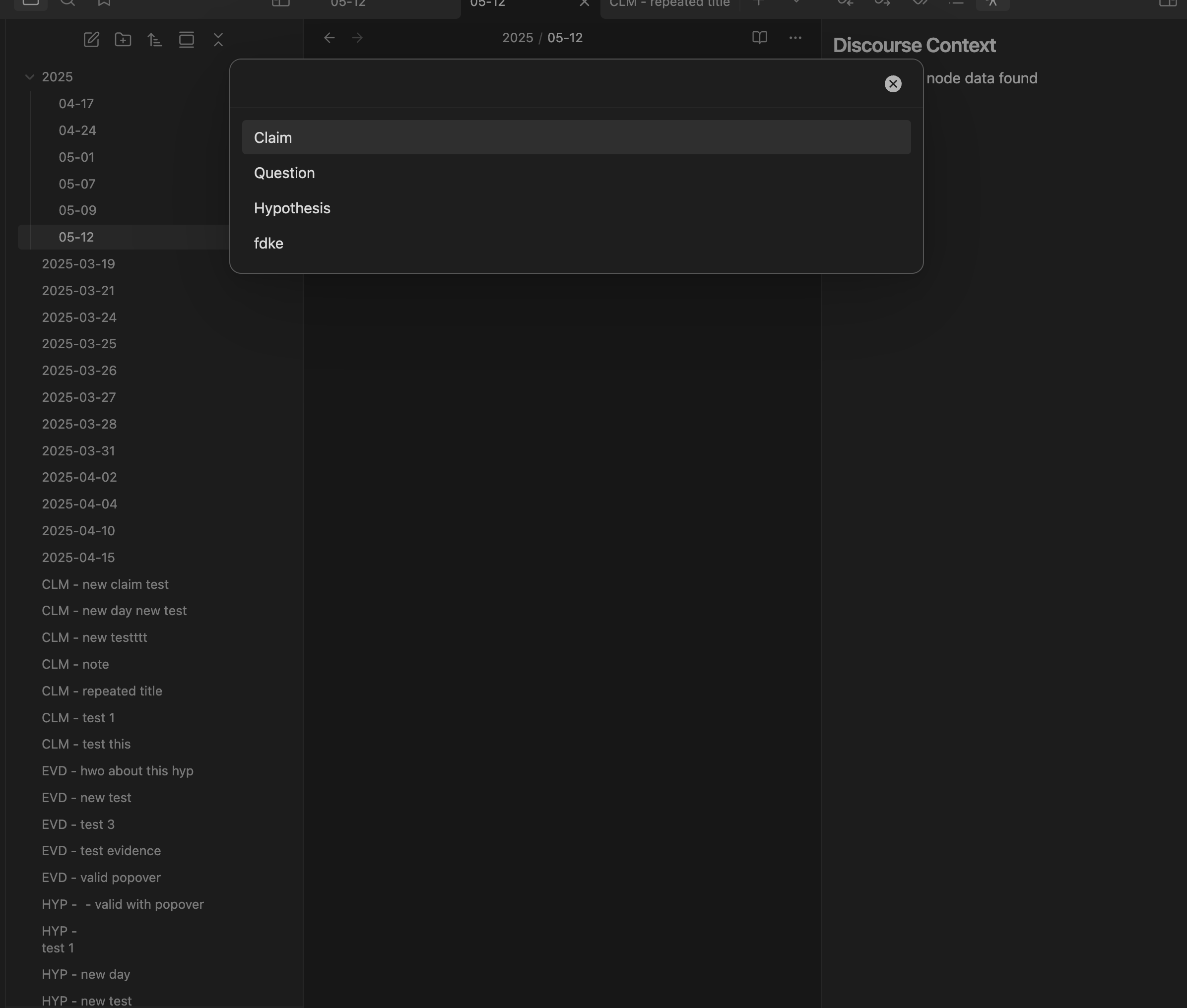Open EVD - valid popover note
This screenshot has height=1008, width=1187.
click(101, 877)
